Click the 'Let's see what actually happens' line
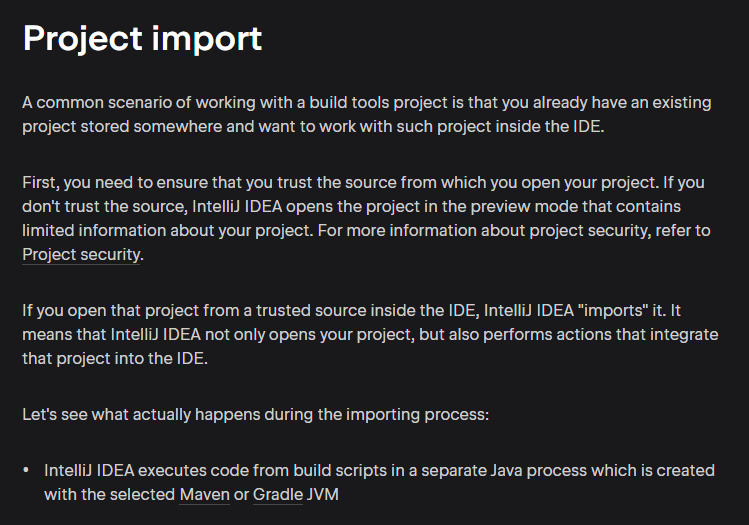749x525 pixels. tap(255, 413)
